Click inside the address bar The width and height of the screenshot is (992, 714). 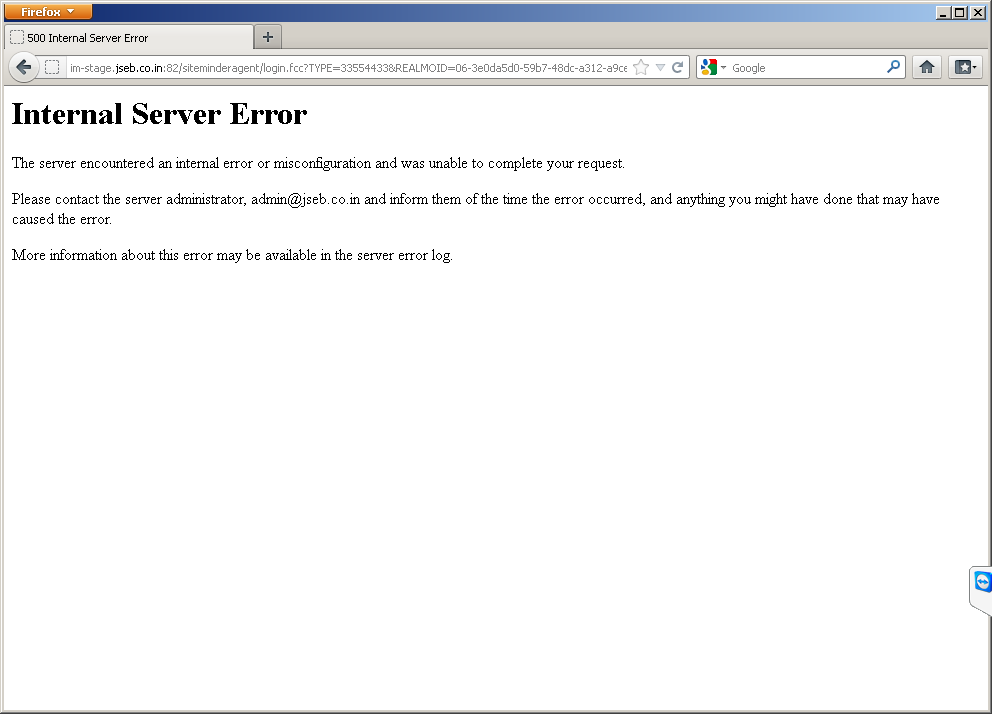click(350, 67)
